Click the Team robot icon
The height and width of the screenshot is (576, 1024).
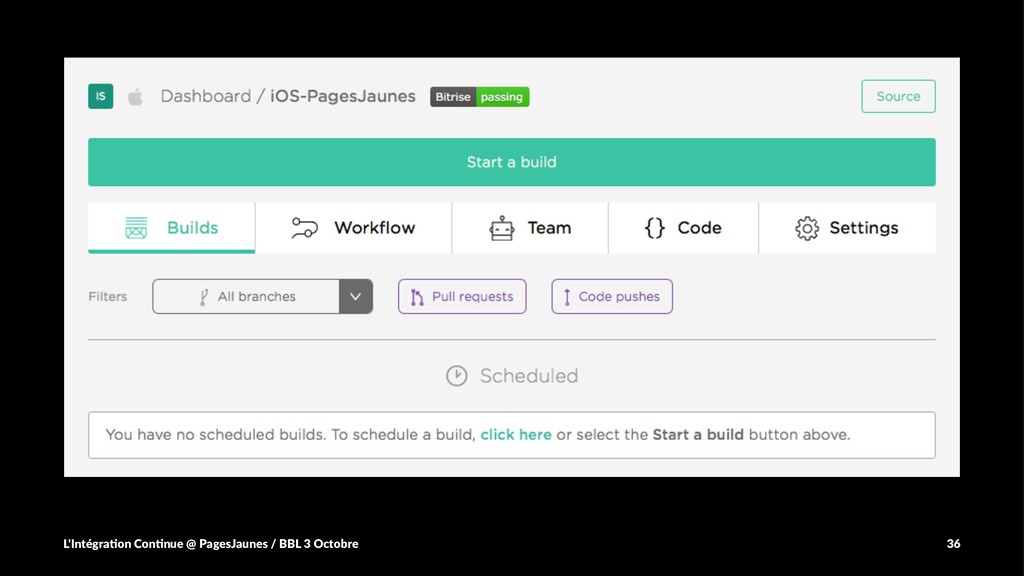pyautogui.click(x=502, y=228)
